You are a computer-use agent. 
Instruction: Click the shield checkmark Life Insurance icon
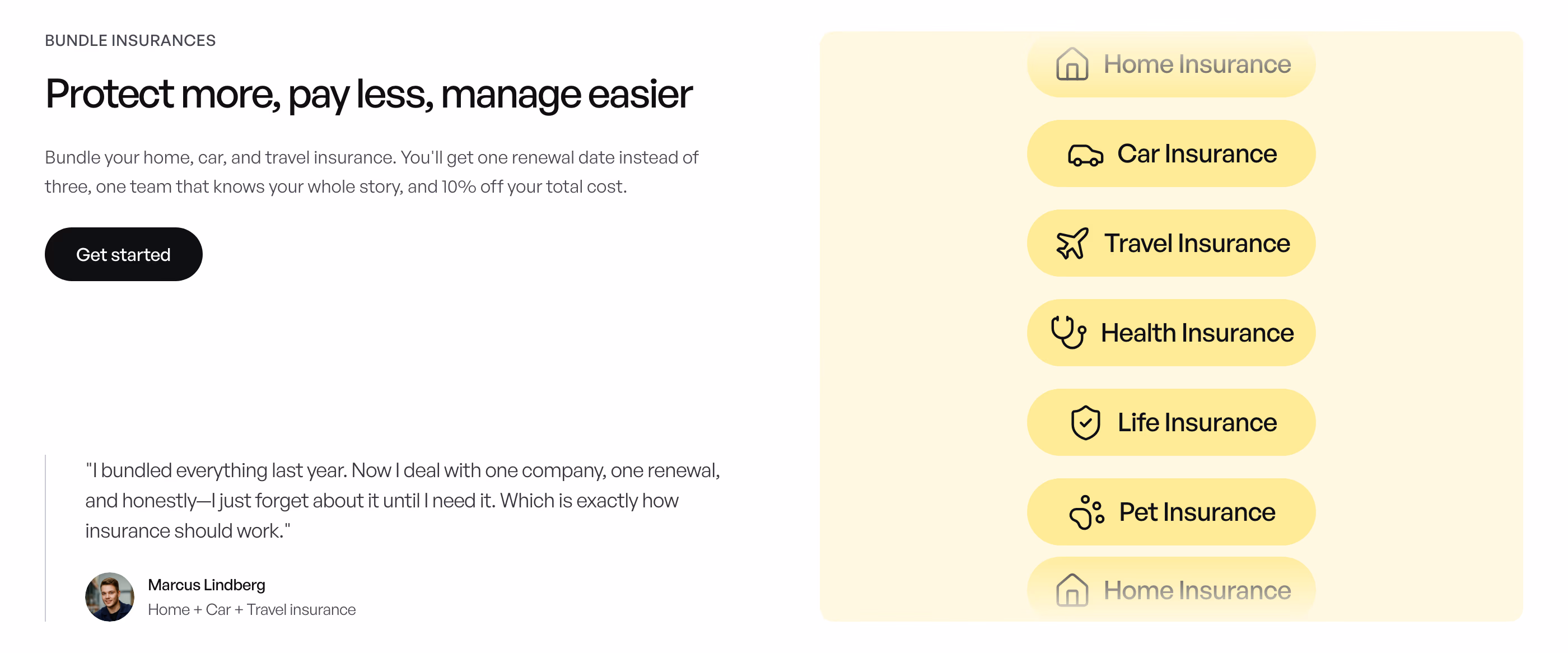(1085, 422)
